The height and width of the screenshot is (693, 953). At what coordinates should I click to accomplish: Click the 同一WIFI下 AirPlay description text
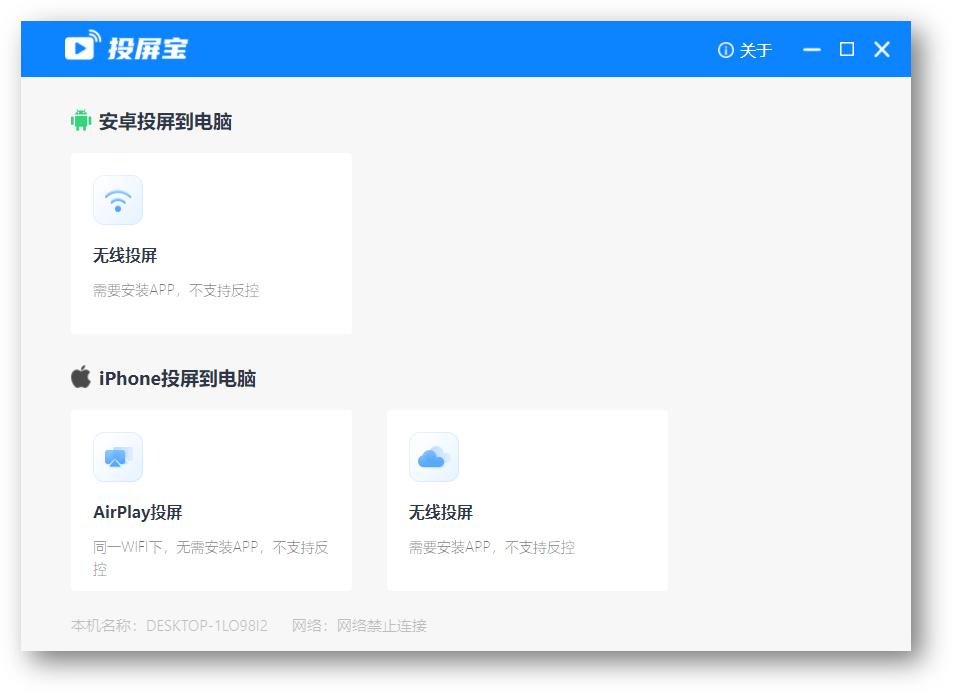[x=210, y=548]
